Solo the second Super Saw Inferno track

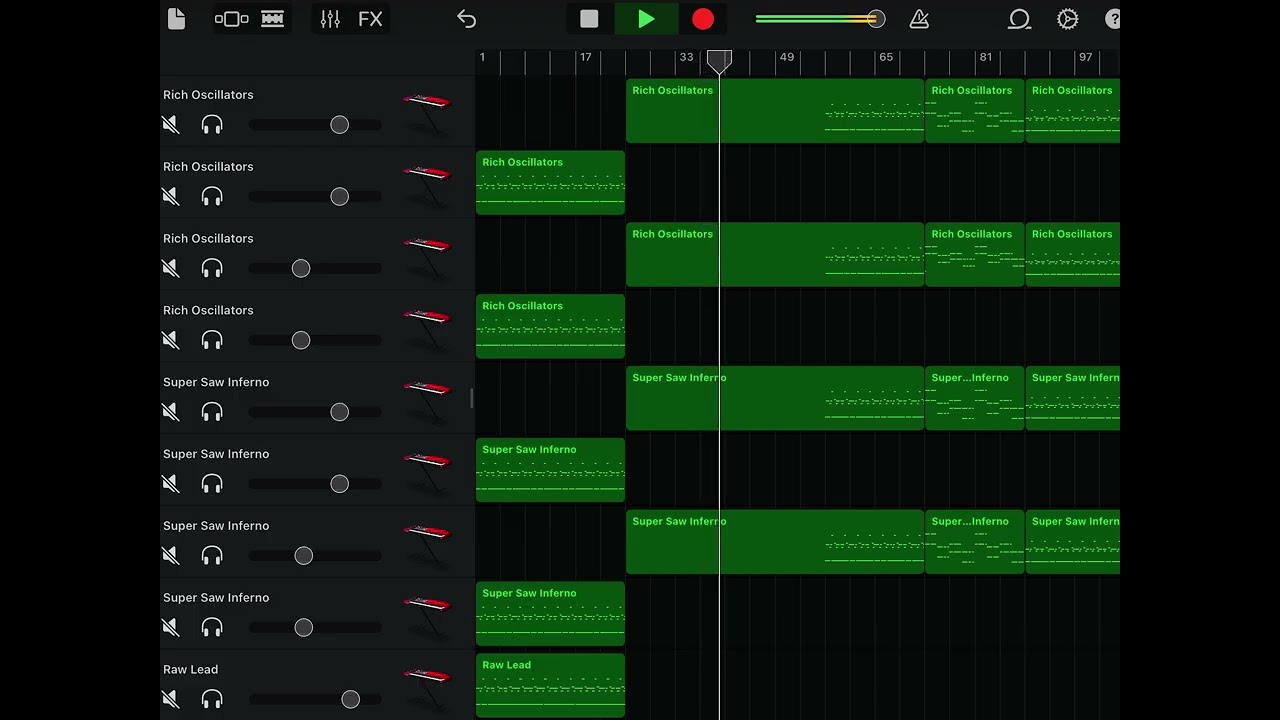coord(212,484)
